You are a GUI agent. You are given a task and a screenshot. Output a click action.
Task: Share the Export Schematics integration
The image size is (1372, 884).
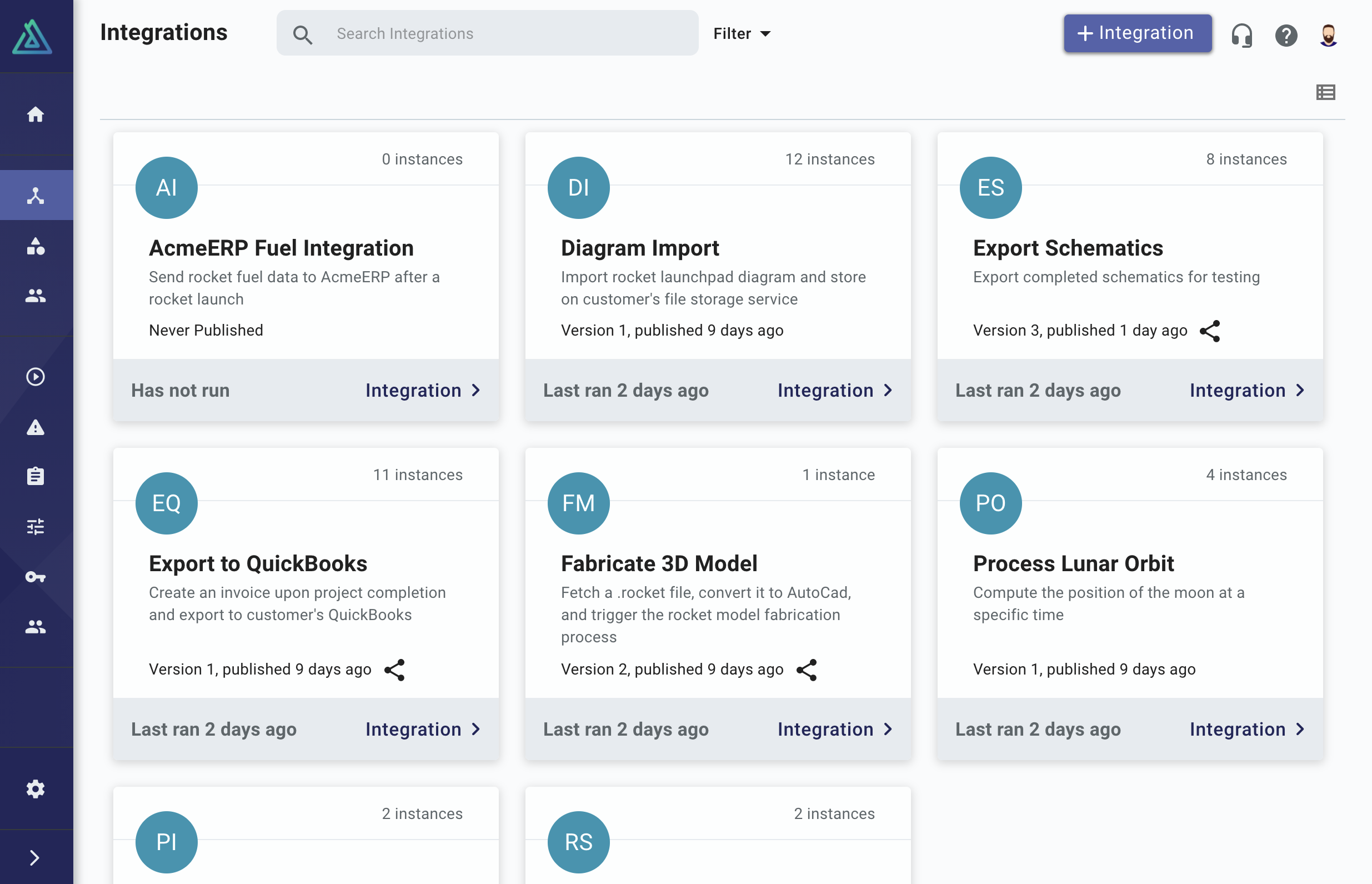coord(1211,331)
